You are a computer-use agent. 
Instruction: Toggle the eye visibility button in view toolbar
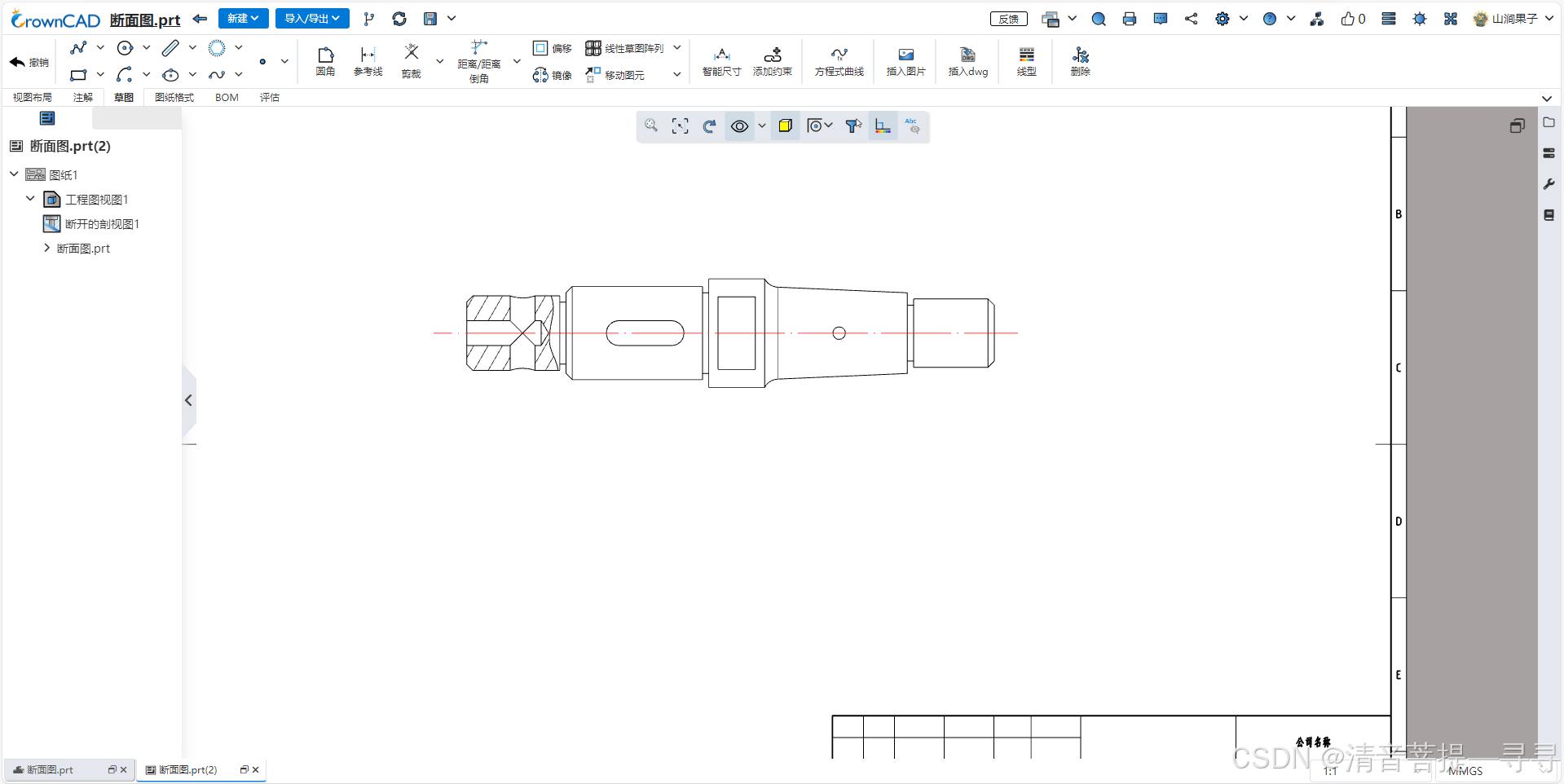click(739, 126)
